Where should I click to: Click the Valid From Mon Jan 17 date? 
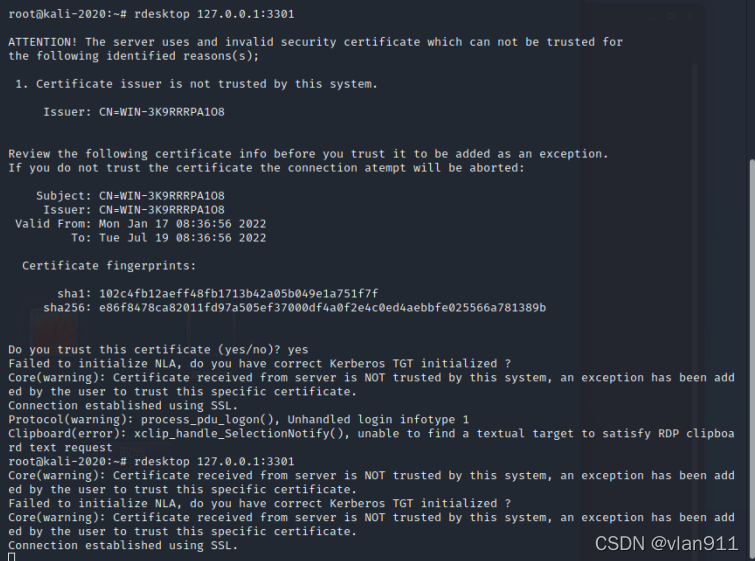click(182, 224)
